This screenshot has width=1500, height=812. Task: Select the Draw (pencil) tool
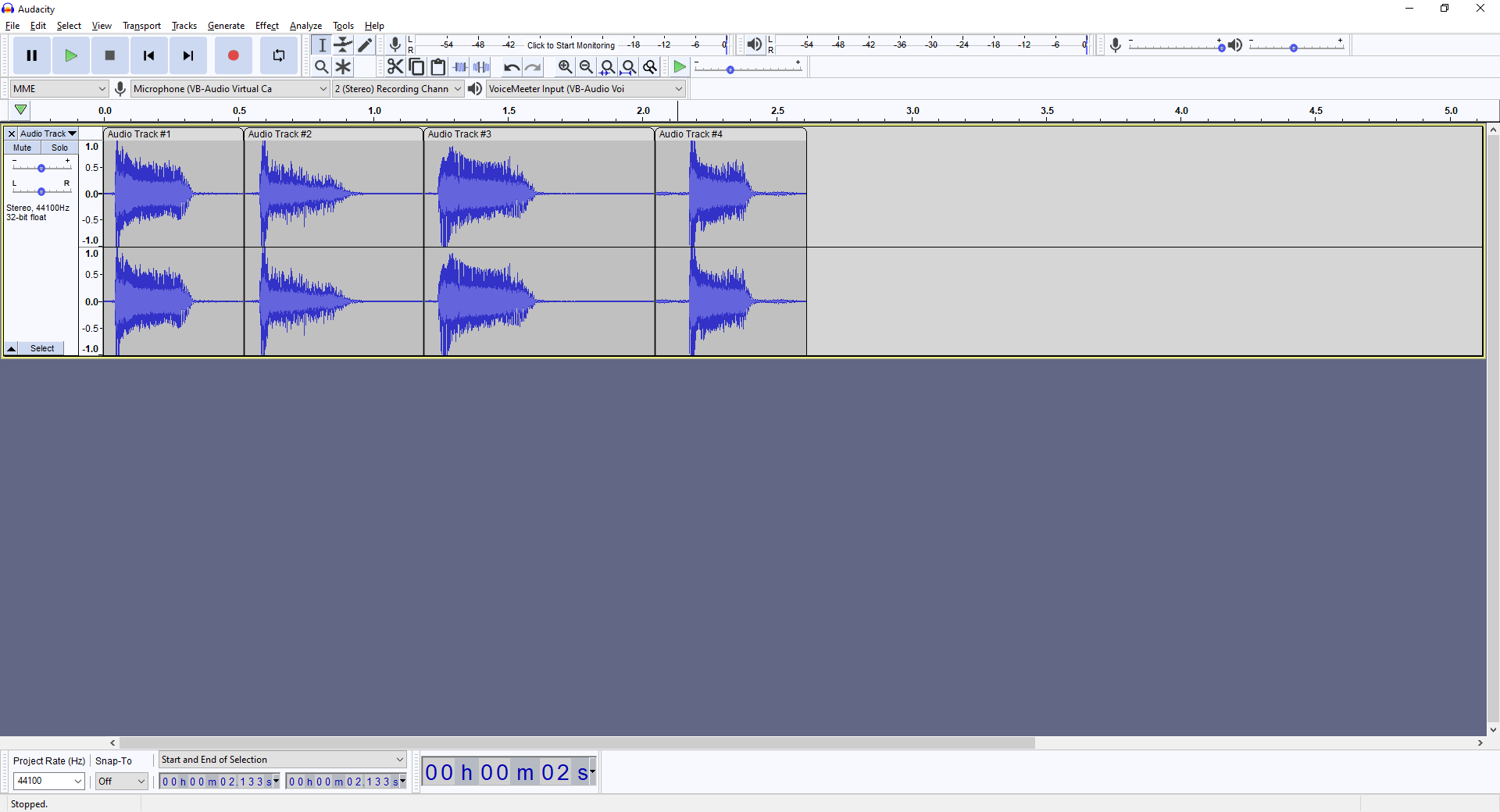point(365,45)
